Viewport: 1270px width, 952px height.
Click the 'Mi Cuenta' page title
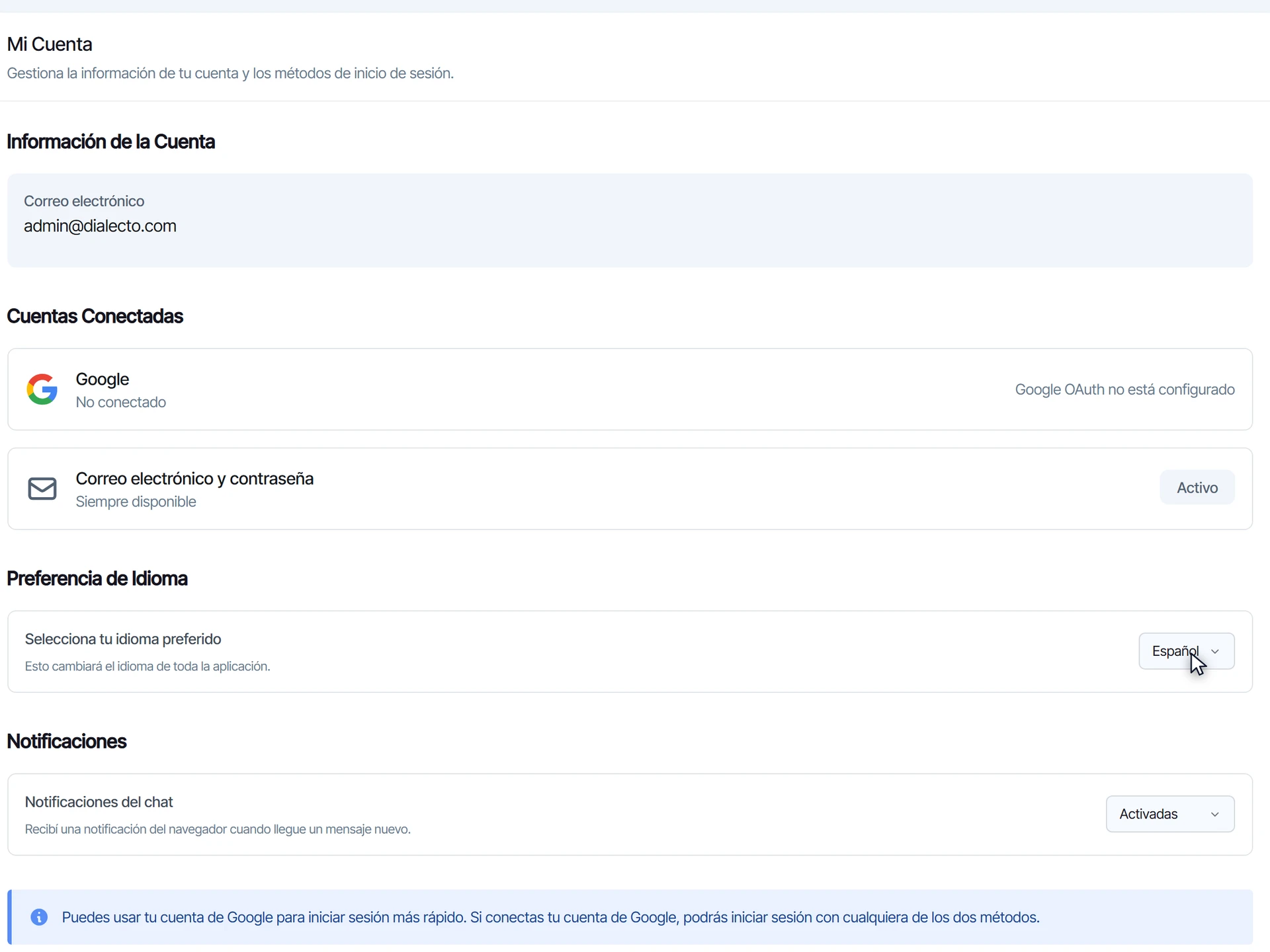pos(50,44)
